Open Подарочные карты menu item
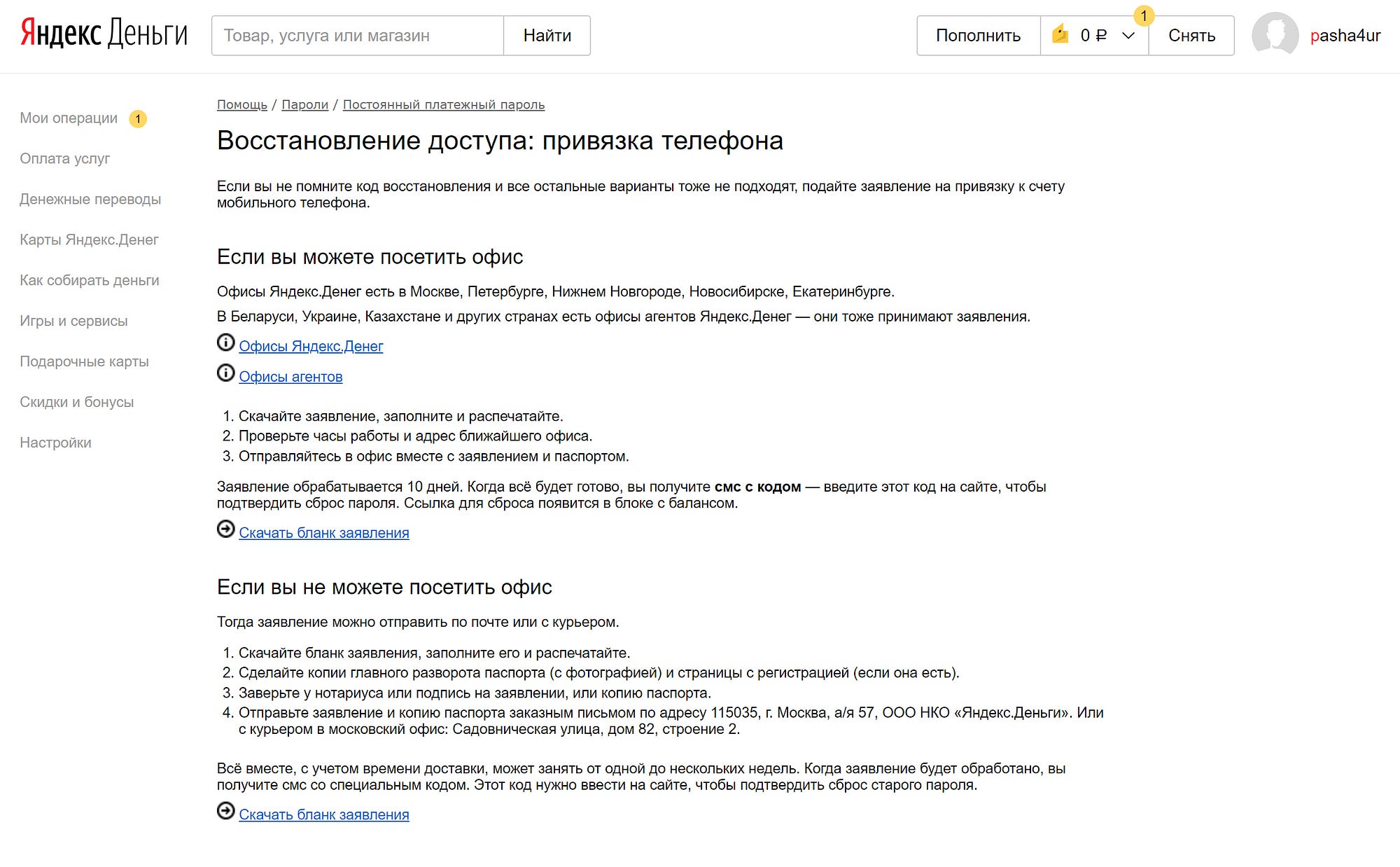This screenshot has width=1400, height=867. (84, 361)
